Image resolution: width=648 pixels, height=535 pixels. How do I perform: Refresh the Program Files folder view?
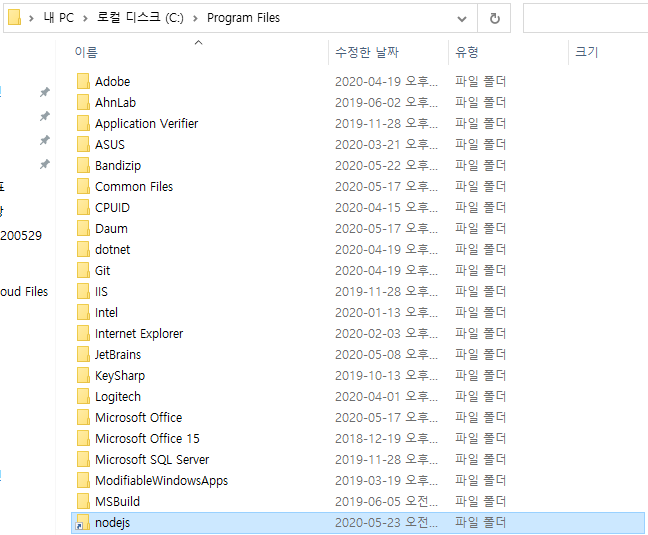494,18
